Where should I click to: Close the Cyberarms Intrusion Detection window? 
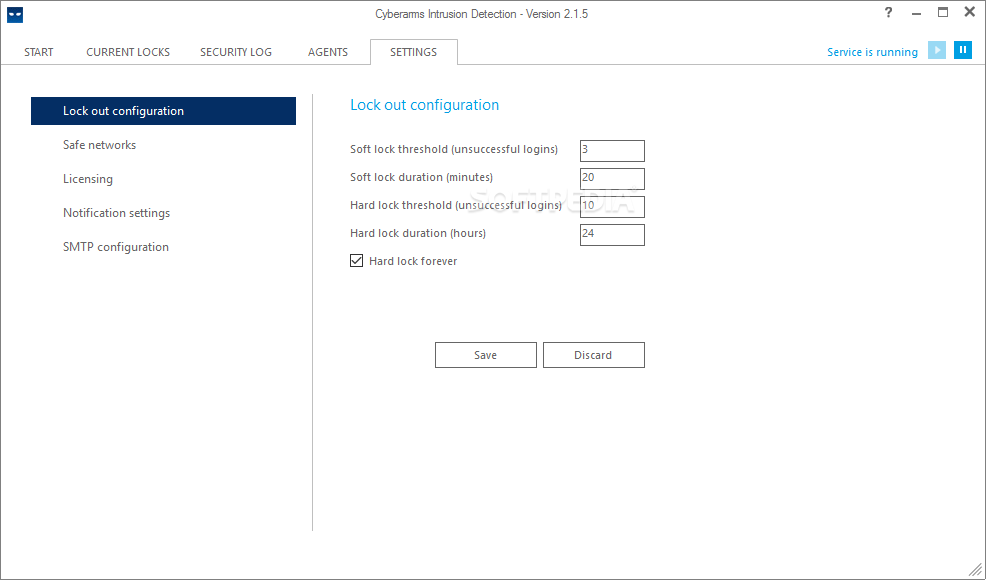pos(970,12)
